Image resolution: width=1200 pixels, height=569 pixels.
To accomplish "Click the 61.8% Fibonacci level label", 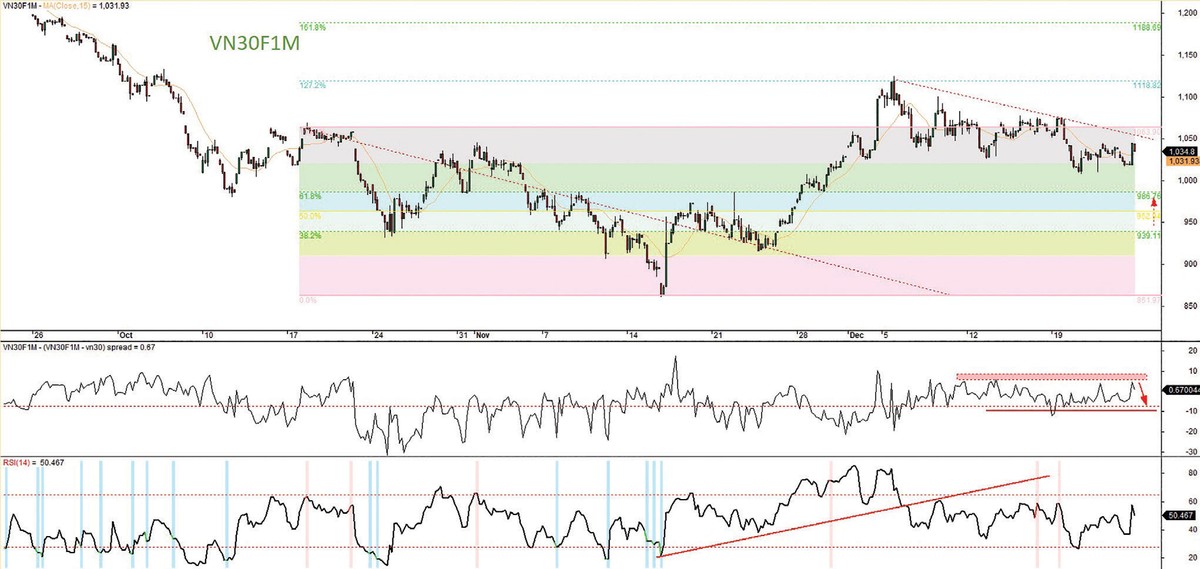I will pos(311,196).
